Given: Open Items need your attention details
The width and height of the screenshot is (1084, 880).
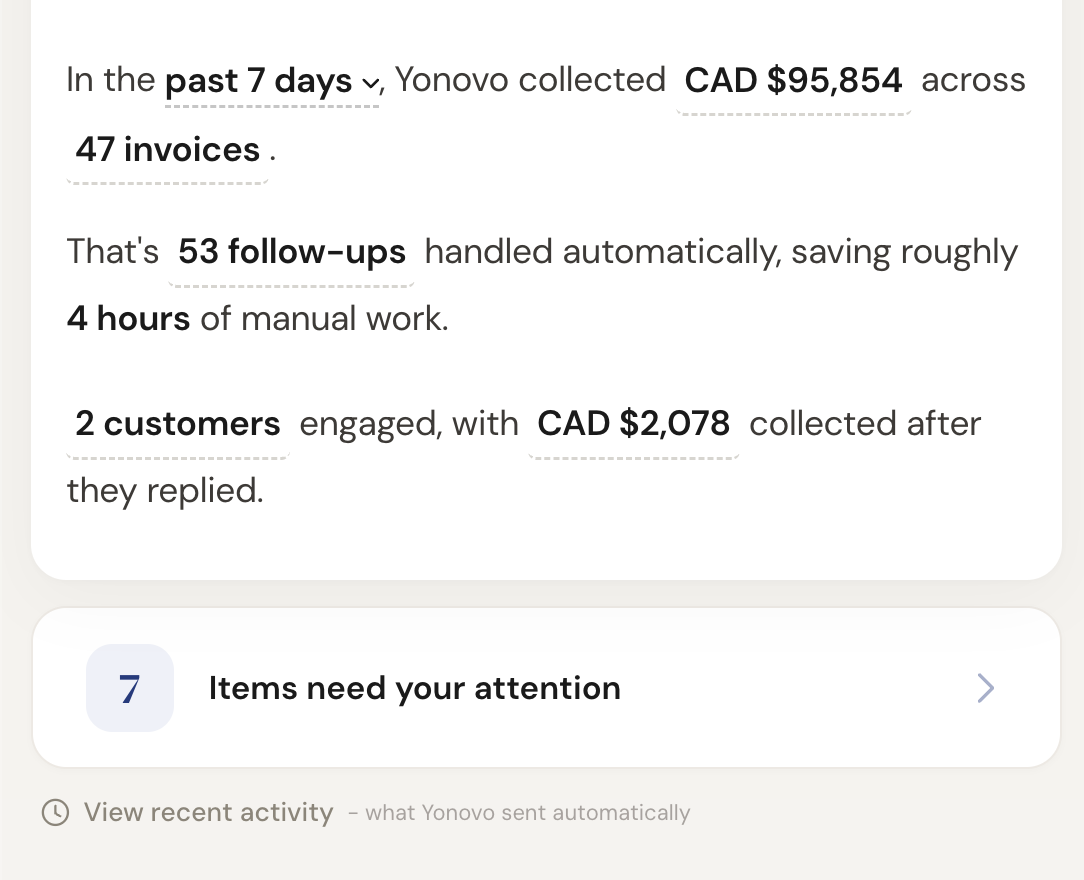Looking at the screenshot, I should [x=414, y=688].
